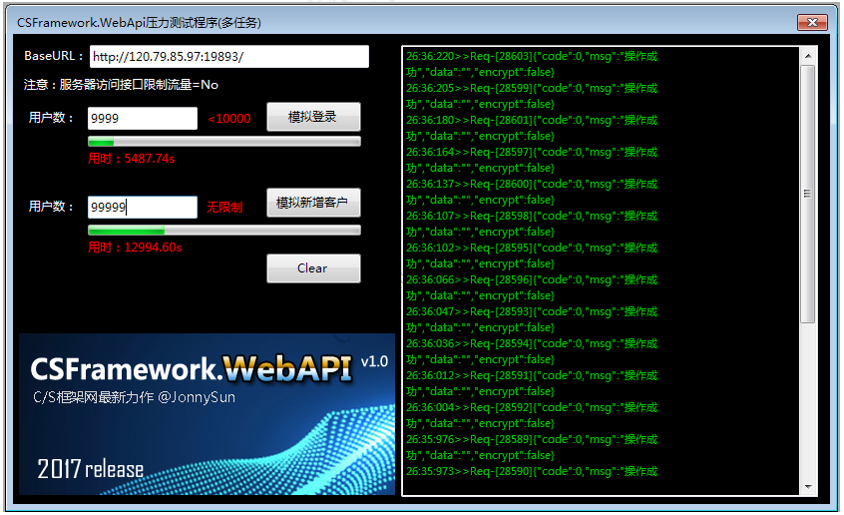Click the 模拟登录 button
Viewport: 844px width, 515px height.
[x=313, y=117]
